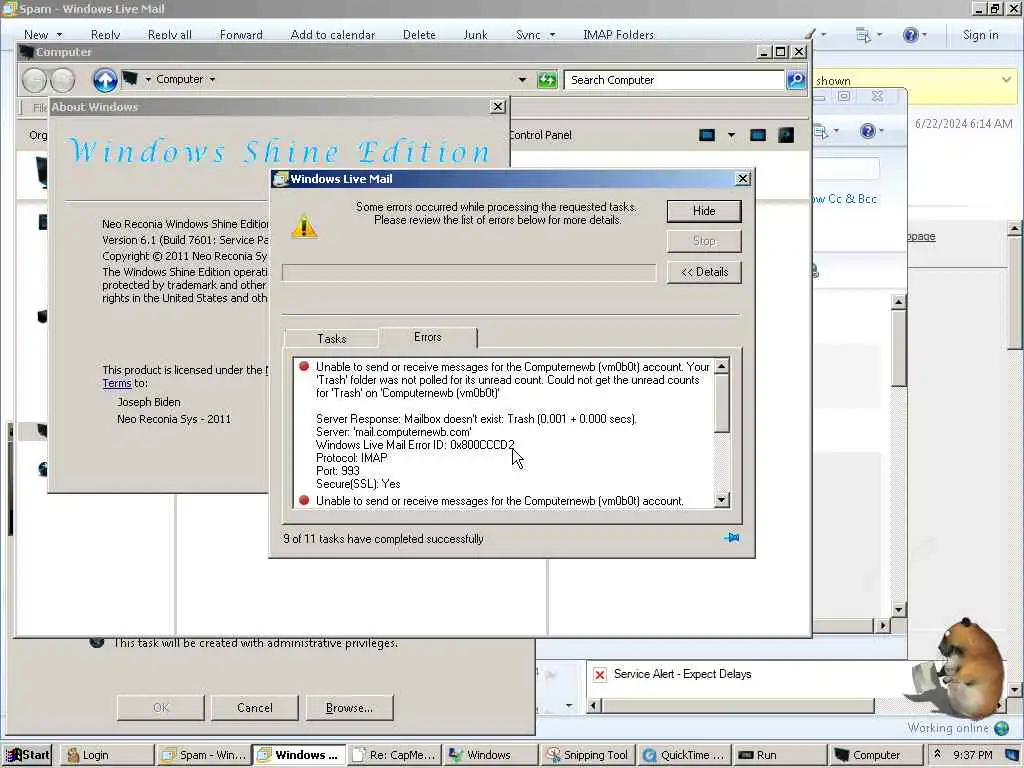Click the green refresh icon
Screen dimensions: 1024x768
pos(547,80)
